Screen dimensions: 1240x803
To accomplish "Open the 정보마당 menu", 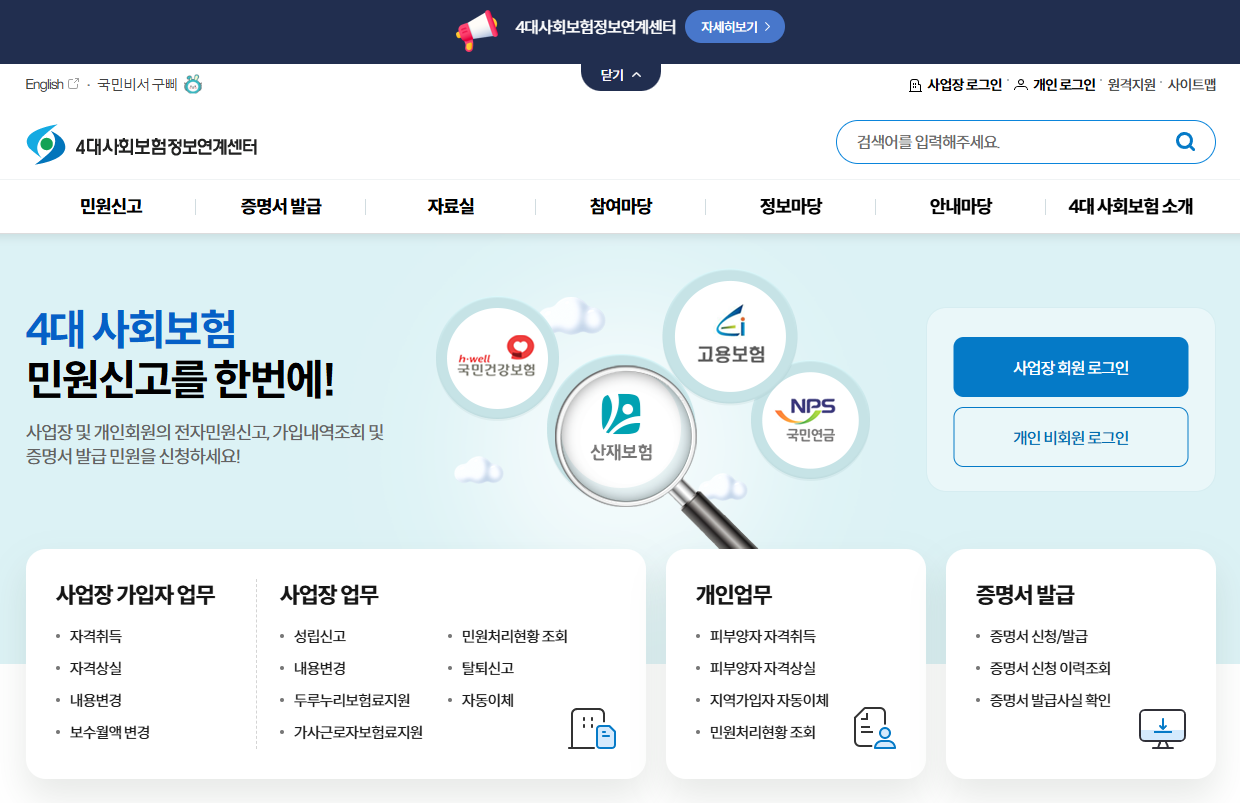I will pyautogui.click(x=791, y=206).
